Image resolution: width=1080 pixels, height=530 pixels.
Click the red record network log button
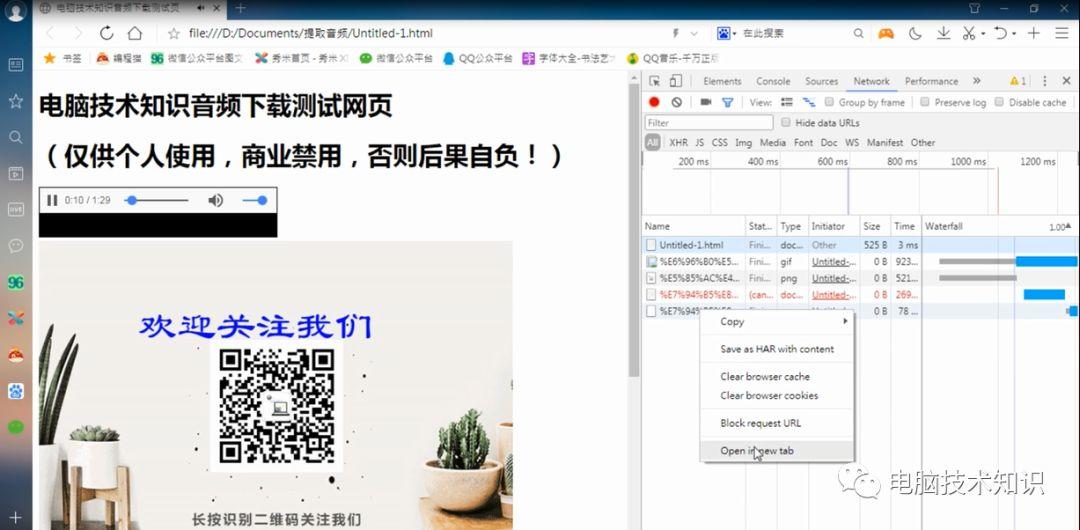(654, 102)
